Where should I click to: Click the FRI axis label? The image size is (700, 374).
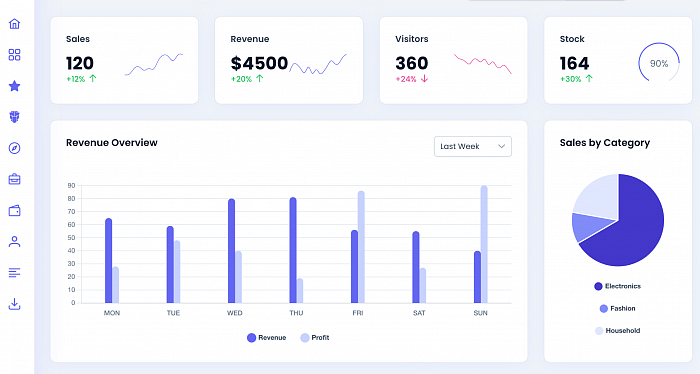pos(358,313)
